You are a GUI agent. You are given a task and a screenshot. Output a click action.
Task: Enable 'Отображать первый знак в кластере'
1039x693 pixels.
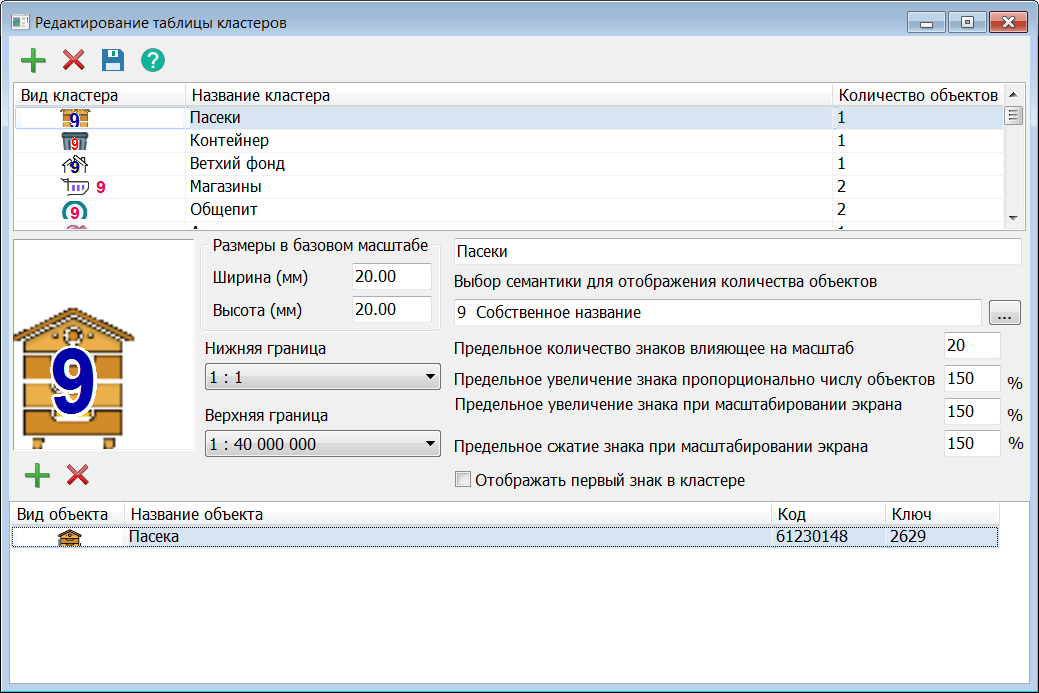[x=462, y=479]
